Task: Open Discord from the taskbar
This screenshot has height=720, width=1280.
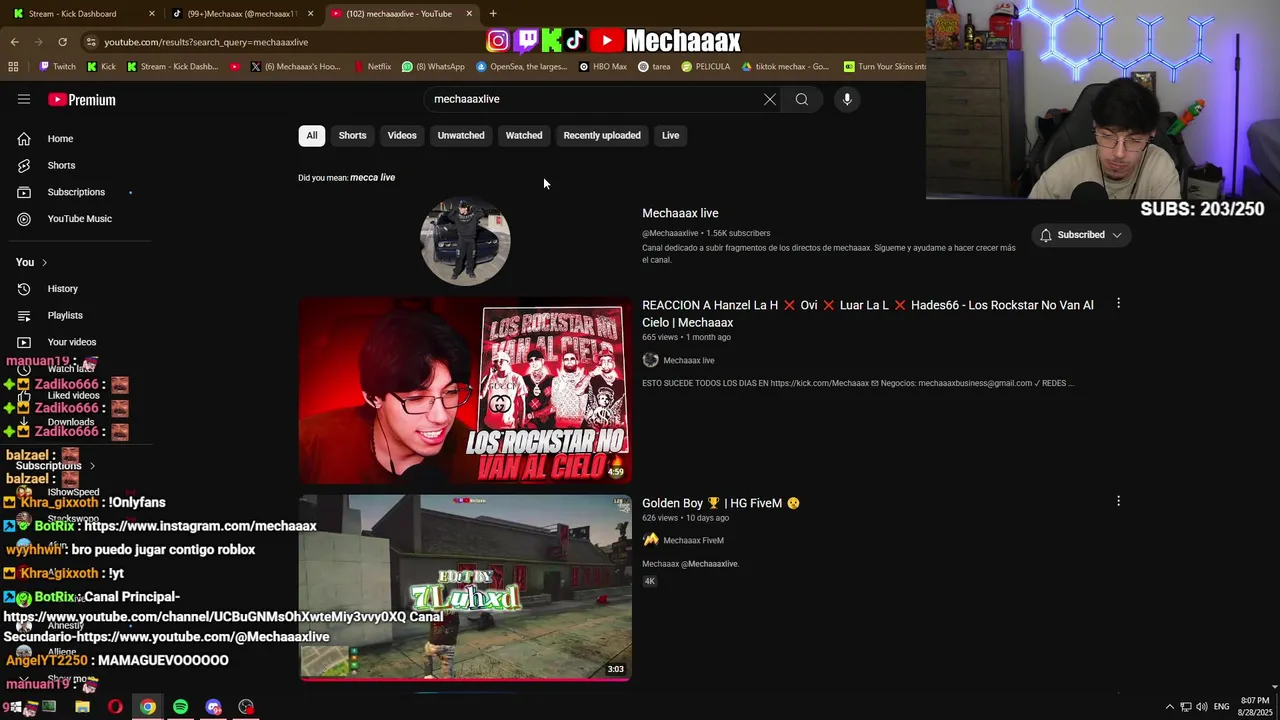Action: pos(213,707)
